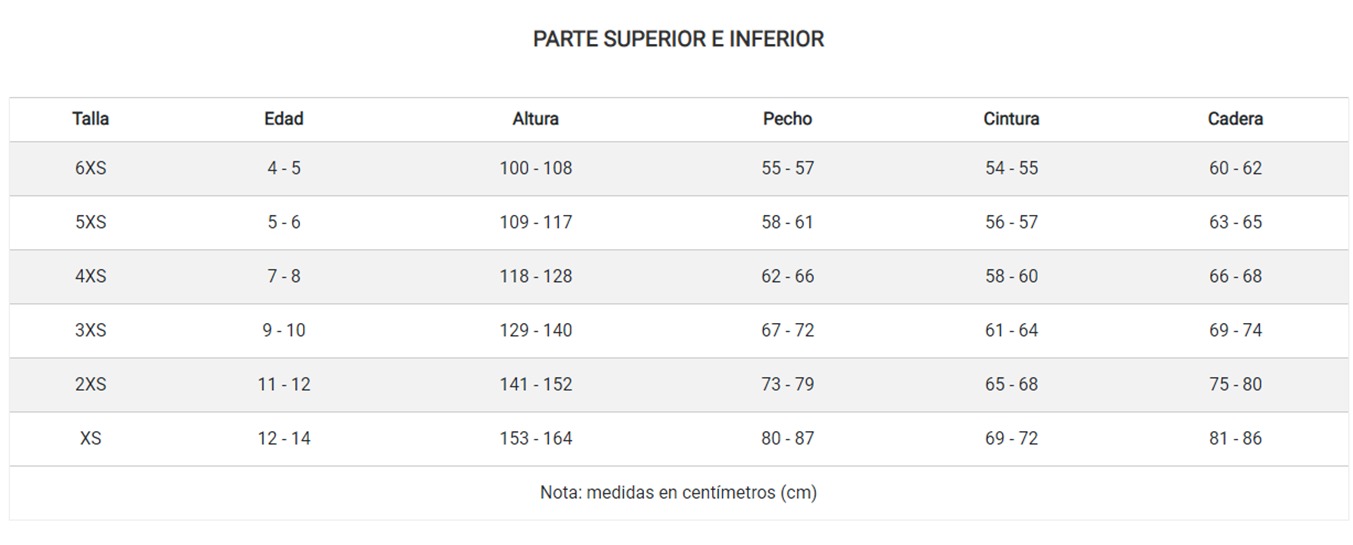The width and height of the screenshot is (1353, 545).
Task: Click the hip cell 75 - 80
Action: click(x=1236, y=384)
